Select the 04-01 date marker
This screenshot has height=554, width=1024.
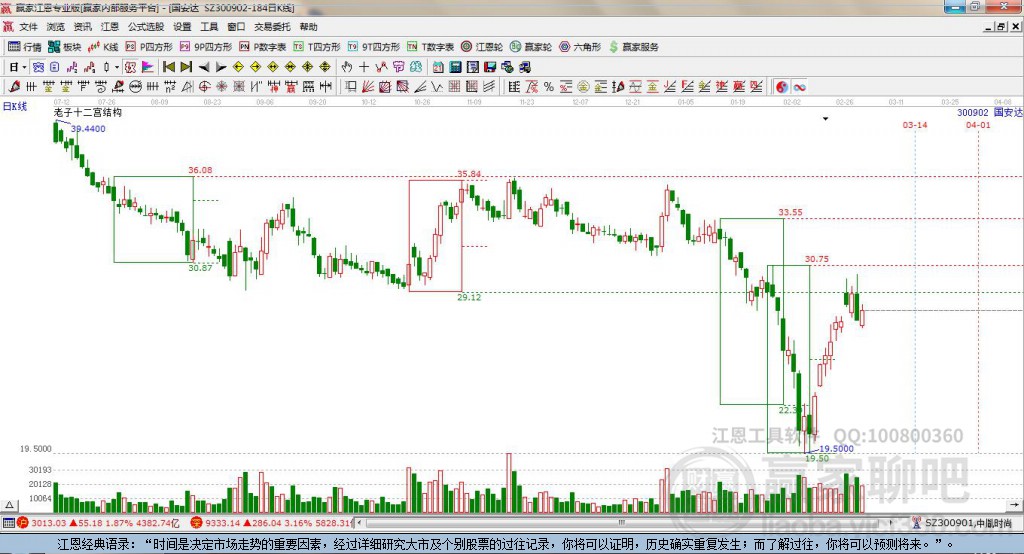point(978,125)
